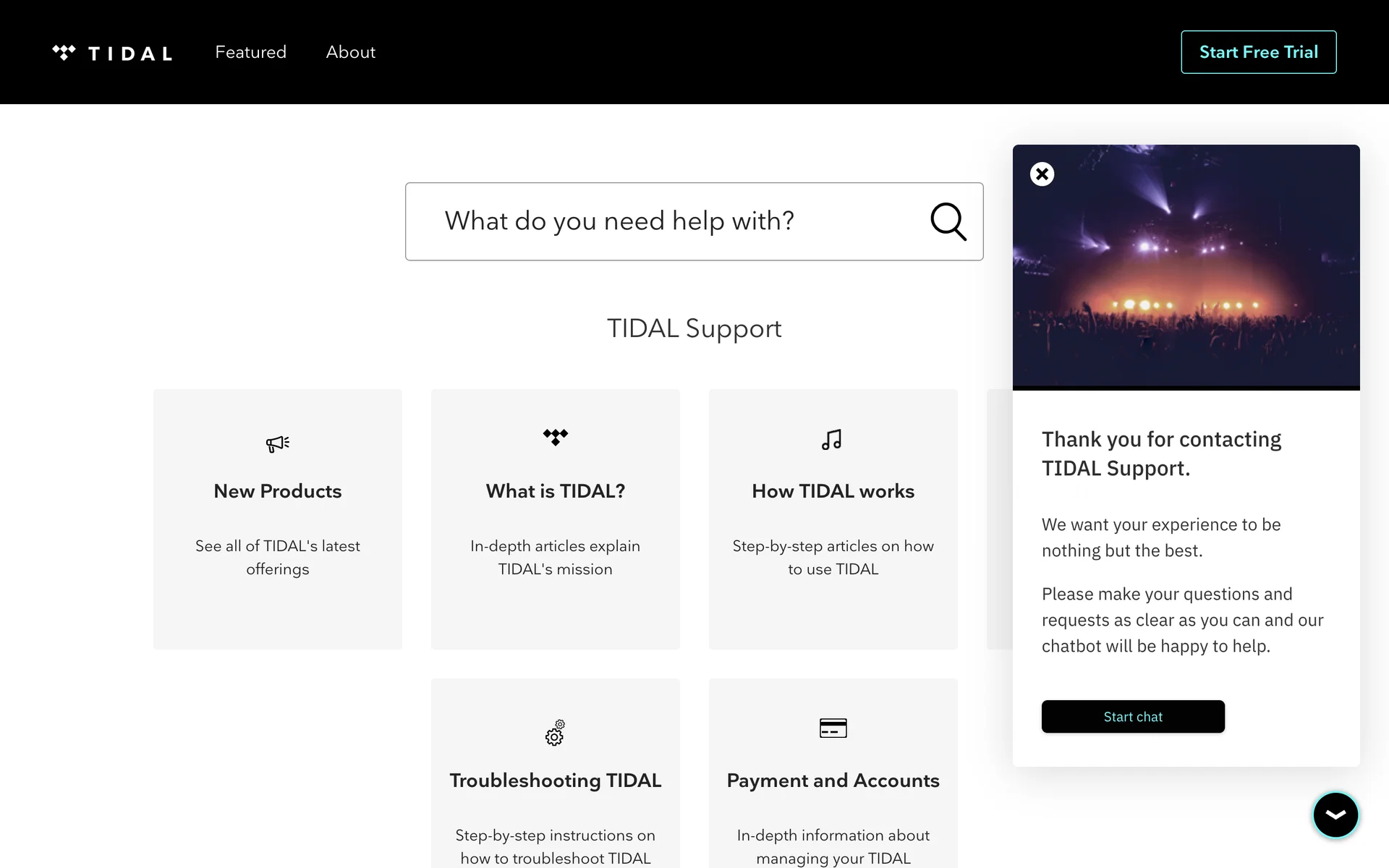This screenshot has width=1389, height=868.
Task: Focus the help search input field
Action: click(x=666, y=221)
